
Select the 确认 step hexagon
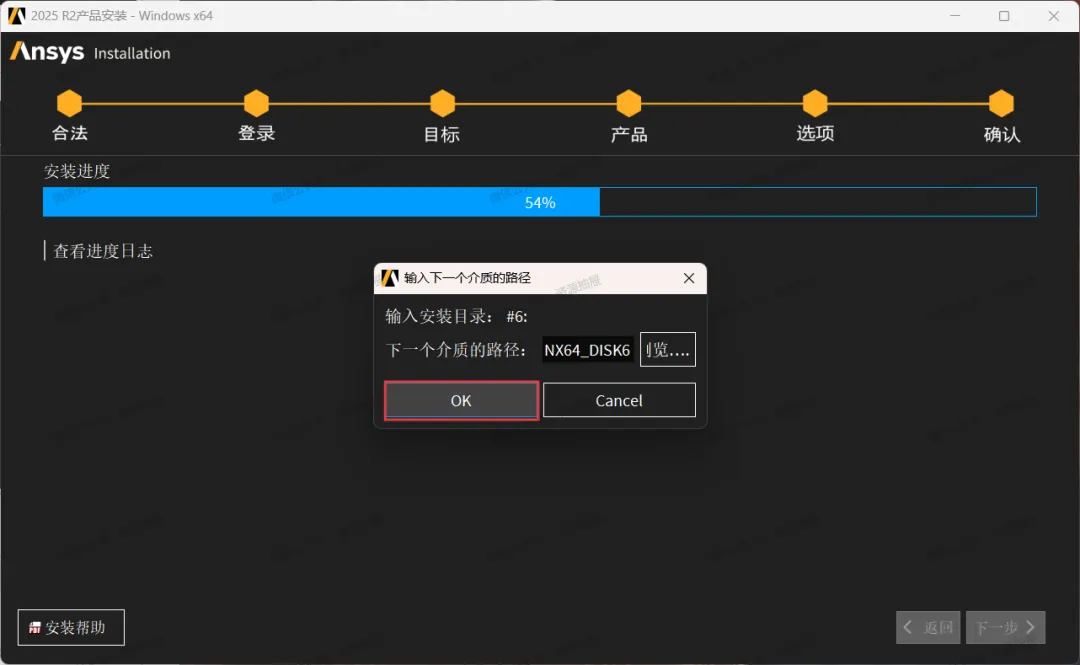(x=1001, y=103)
